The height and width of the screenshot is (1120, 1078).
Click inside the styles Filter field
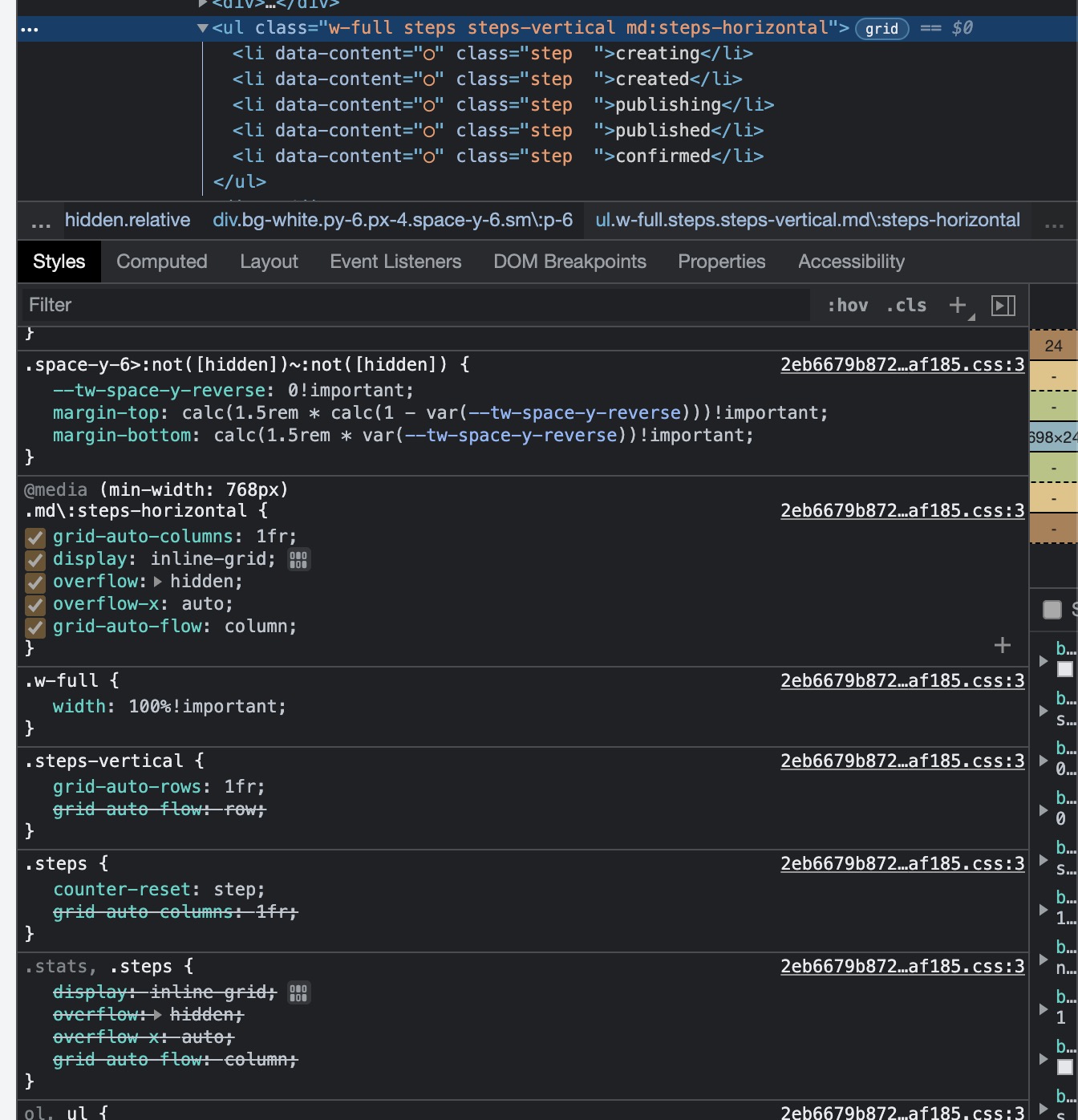241,305
